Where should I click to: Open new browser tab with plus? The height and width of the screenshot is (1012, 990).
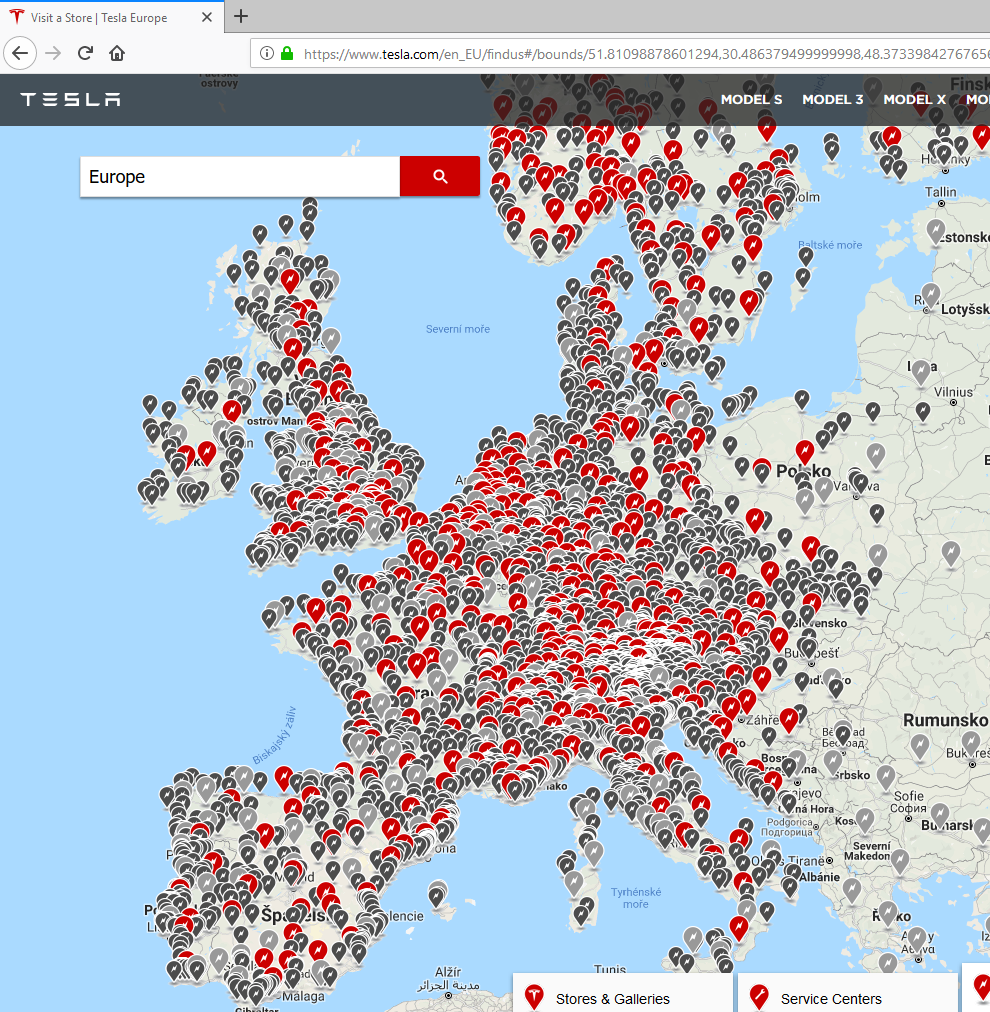click(241, 17)
